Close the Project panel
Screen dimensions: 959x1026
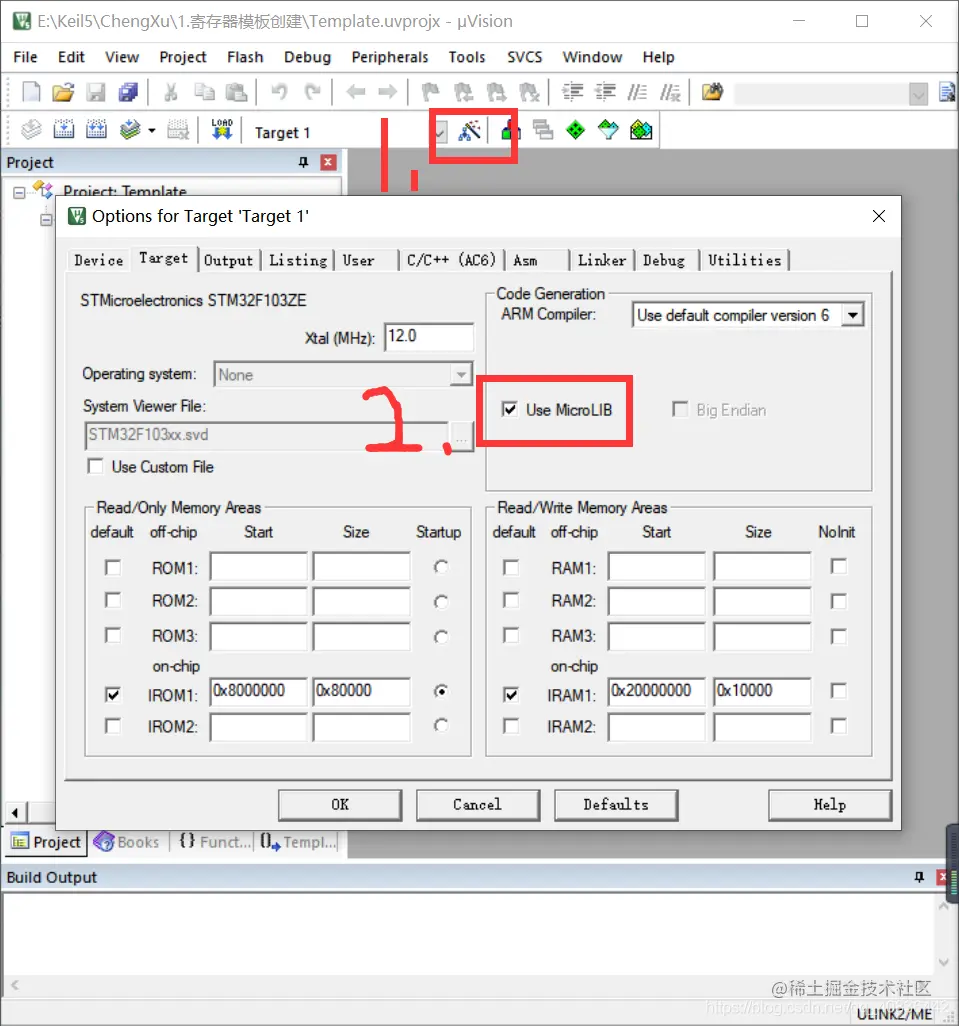click(328, 162)
